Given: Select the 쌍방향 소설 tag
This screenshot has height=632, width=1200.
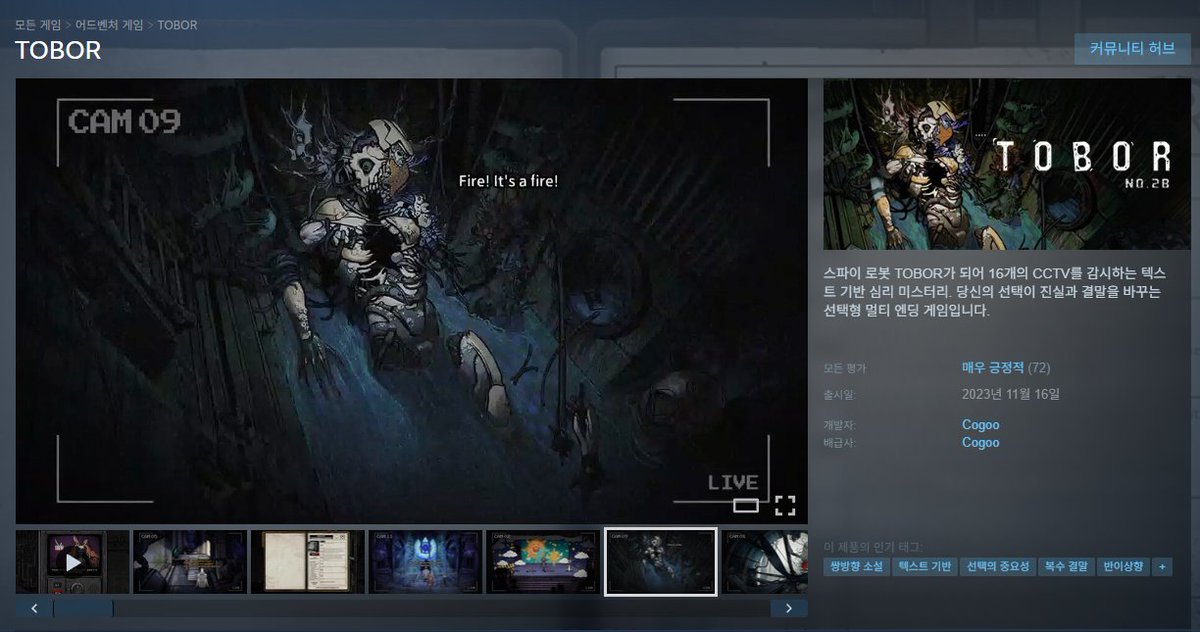Looking at the screenshot, I should pos(855,566).
